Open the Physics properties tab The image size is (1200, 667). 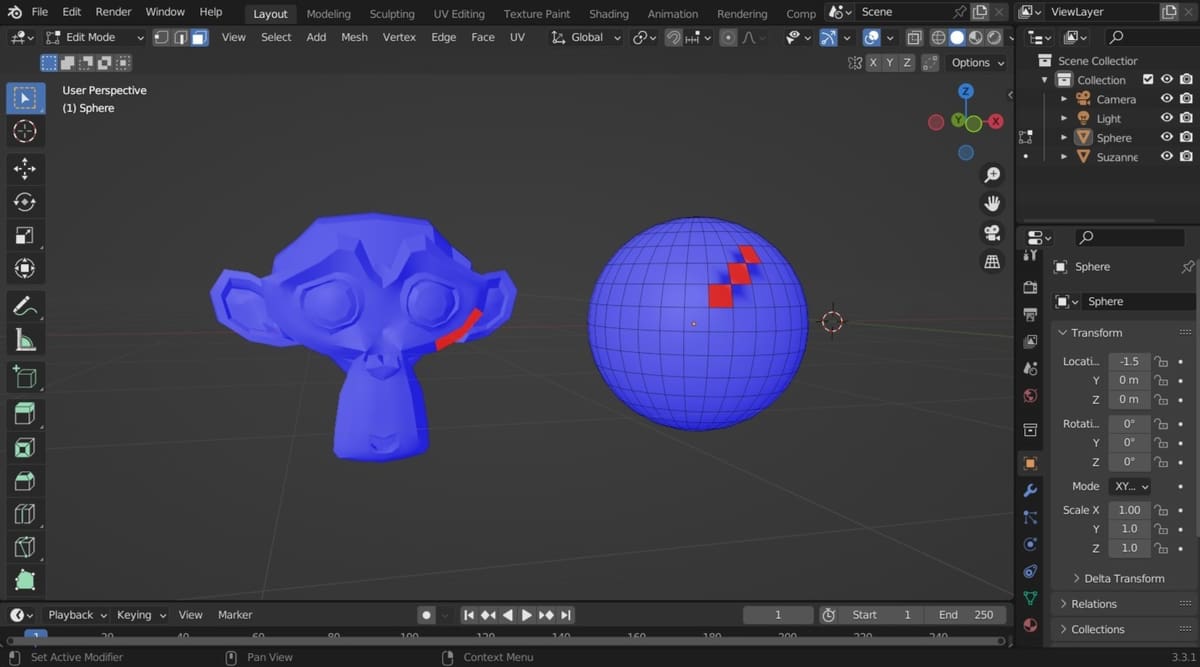1030,544
